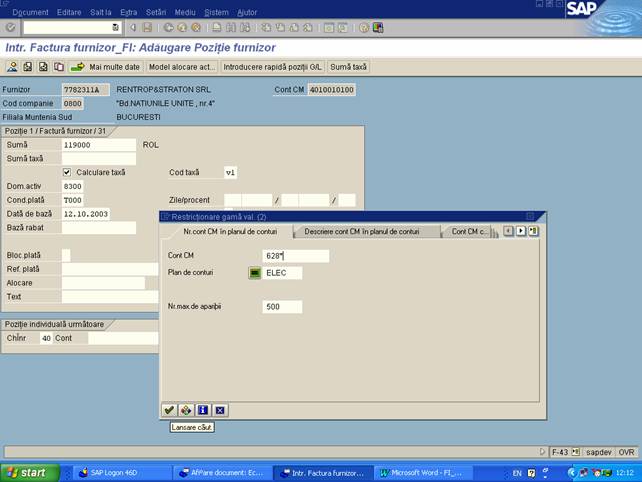The image size is (642, 482).
Task: Click the Nr.max de apariții field
Action: click(x=281, y=306)
